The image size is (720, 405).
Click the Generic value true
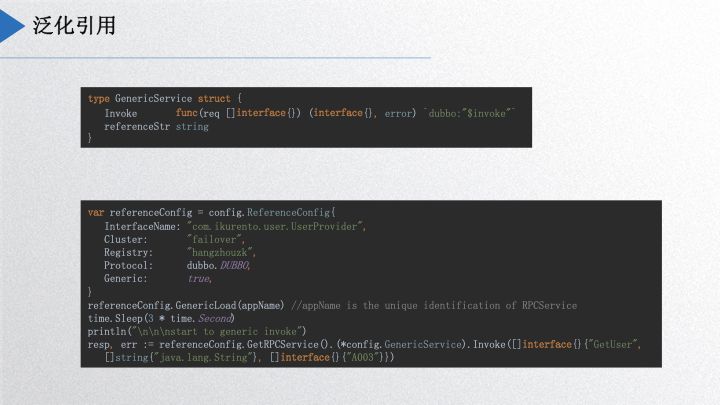click(200, 279)
